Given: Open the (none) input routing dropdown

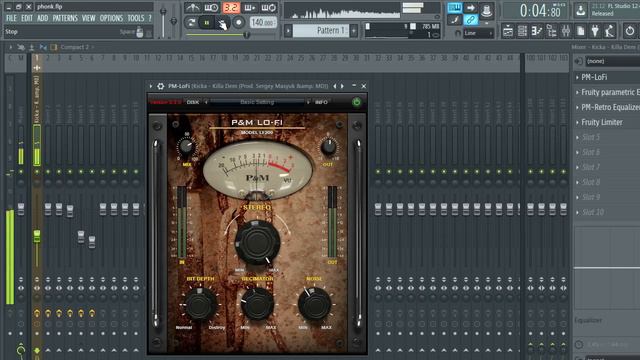Looking at the screenshot, I should coord(612,61).
